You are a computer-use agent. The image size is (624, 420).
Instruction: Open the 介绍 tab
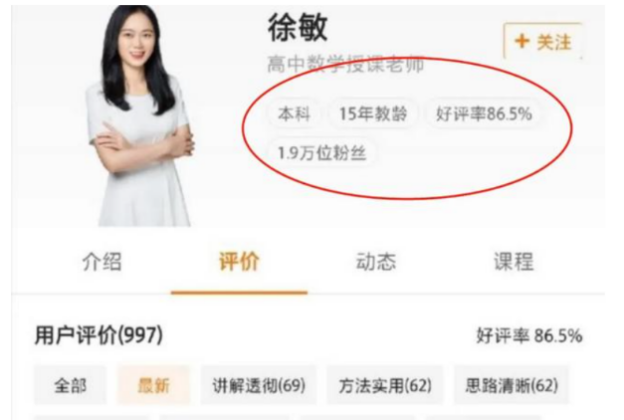102,262
